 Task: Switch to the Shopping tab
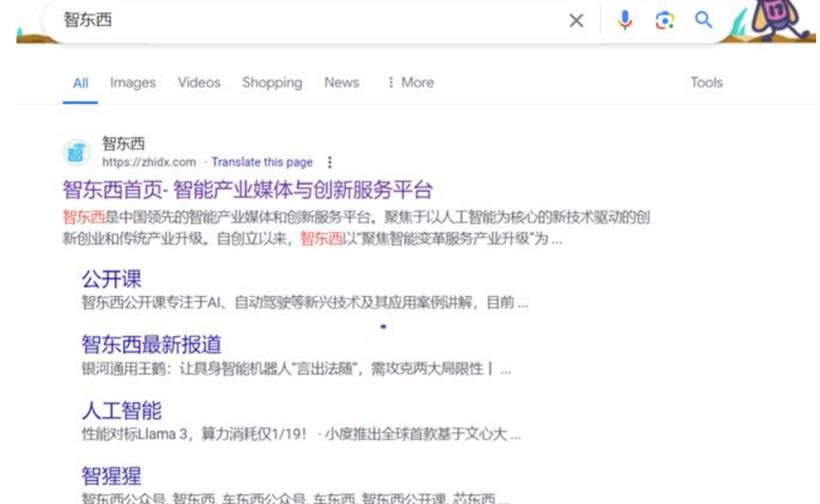tap(272, 83)
